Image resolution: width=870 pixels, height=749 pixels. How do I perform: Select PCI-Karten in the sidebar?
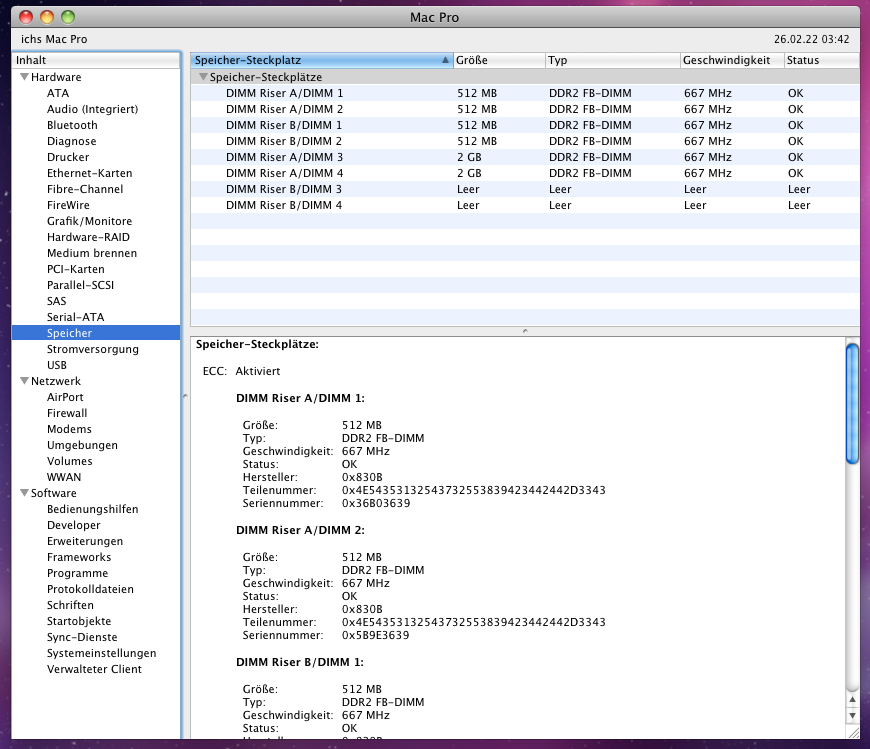point(75,269)
